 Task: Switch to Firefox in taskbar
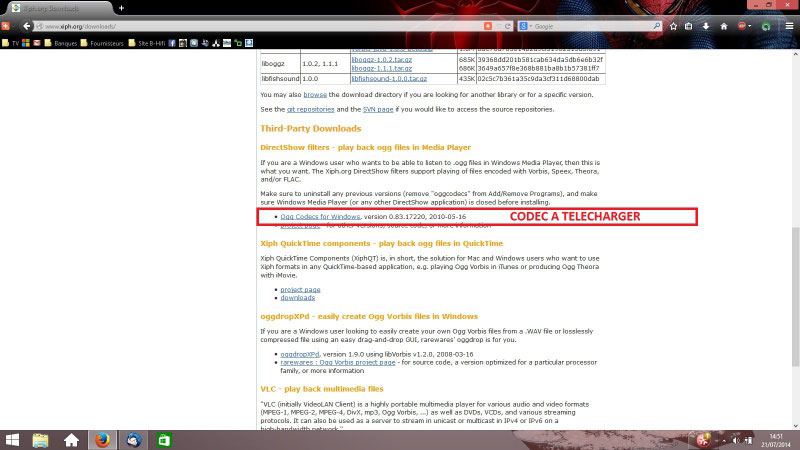point(102,440)
